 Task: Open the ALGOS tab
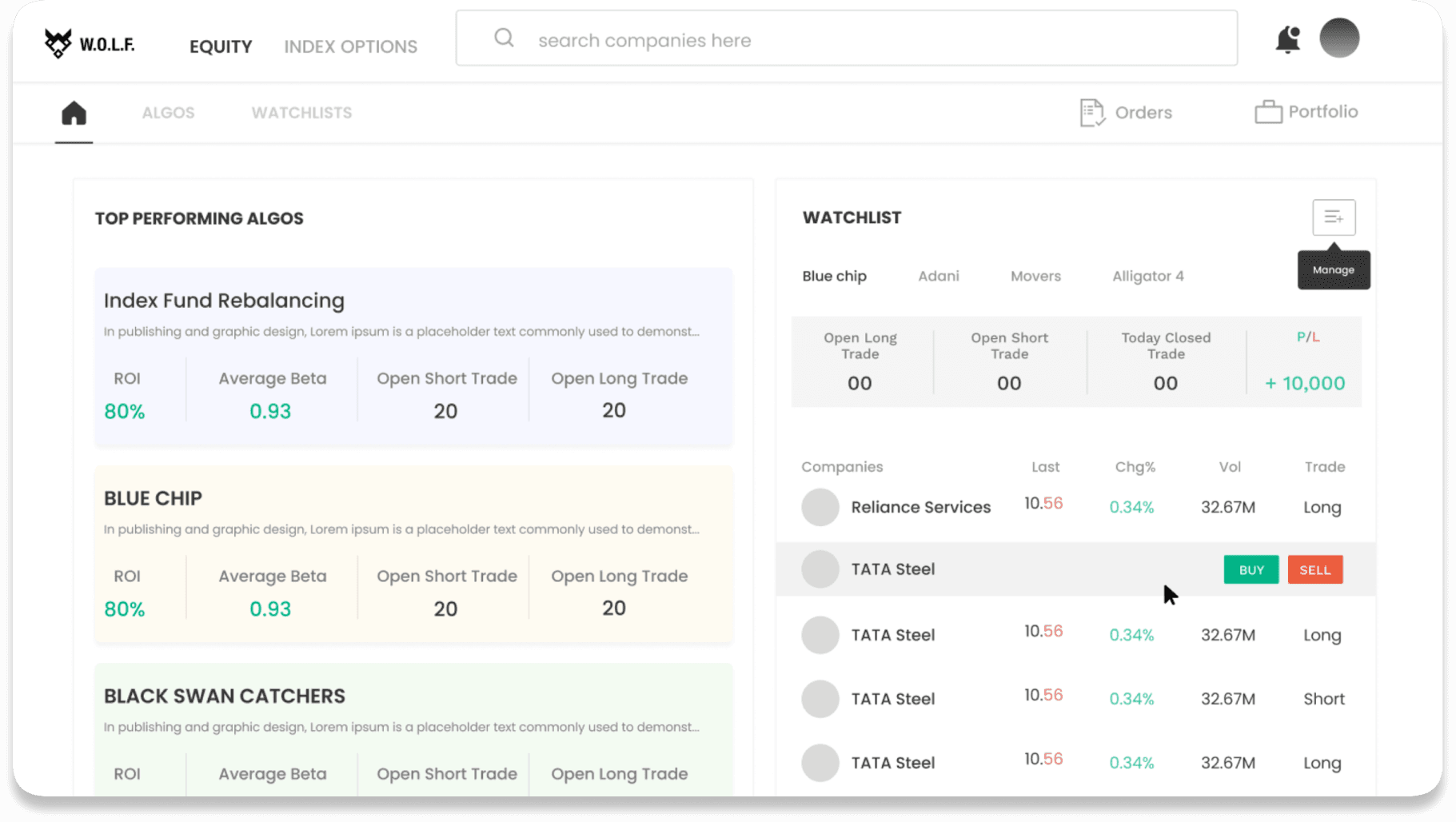pyautogui.click(x=169, y=113)
